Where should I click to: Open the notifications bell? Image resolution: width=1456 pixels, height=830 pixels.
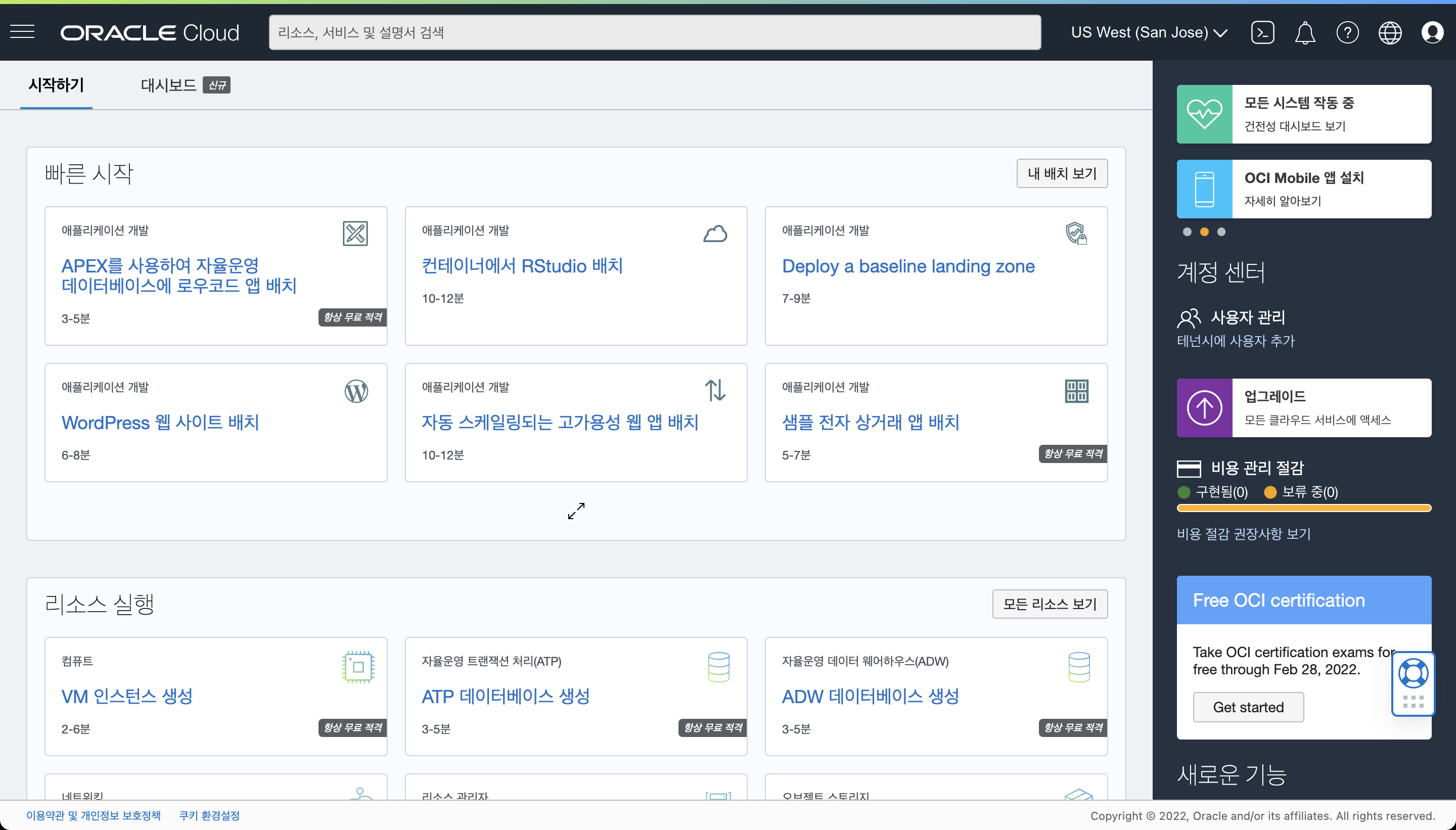coord(1304,32)
